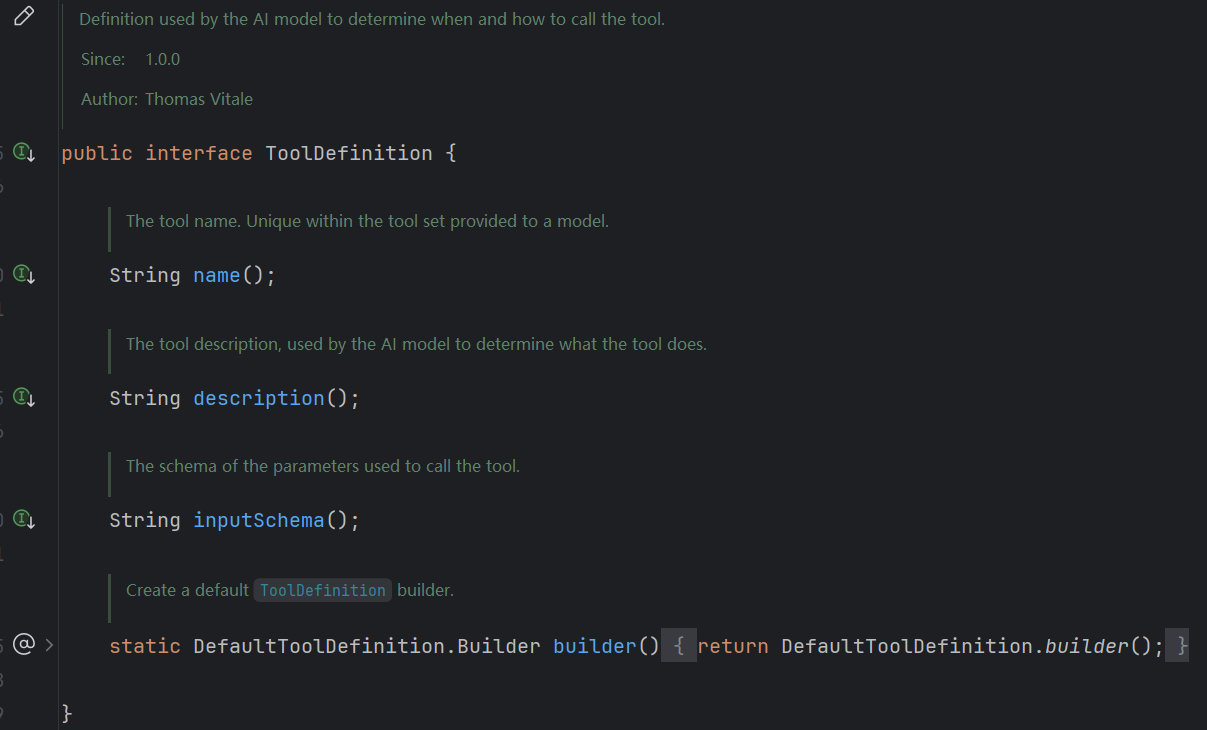
Task: Expand the folded builder() method using gutter chevron
Action: point(49,645)
